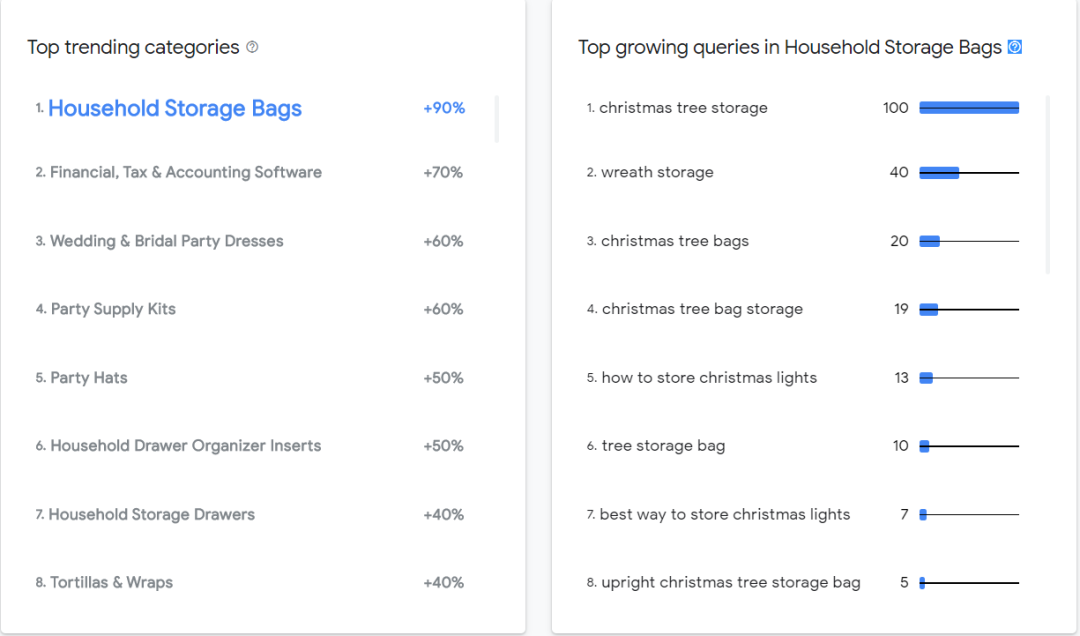Open the 'tree storage bag' query
Viewport: 1080px width, 636px height.
tap(663, 446)
